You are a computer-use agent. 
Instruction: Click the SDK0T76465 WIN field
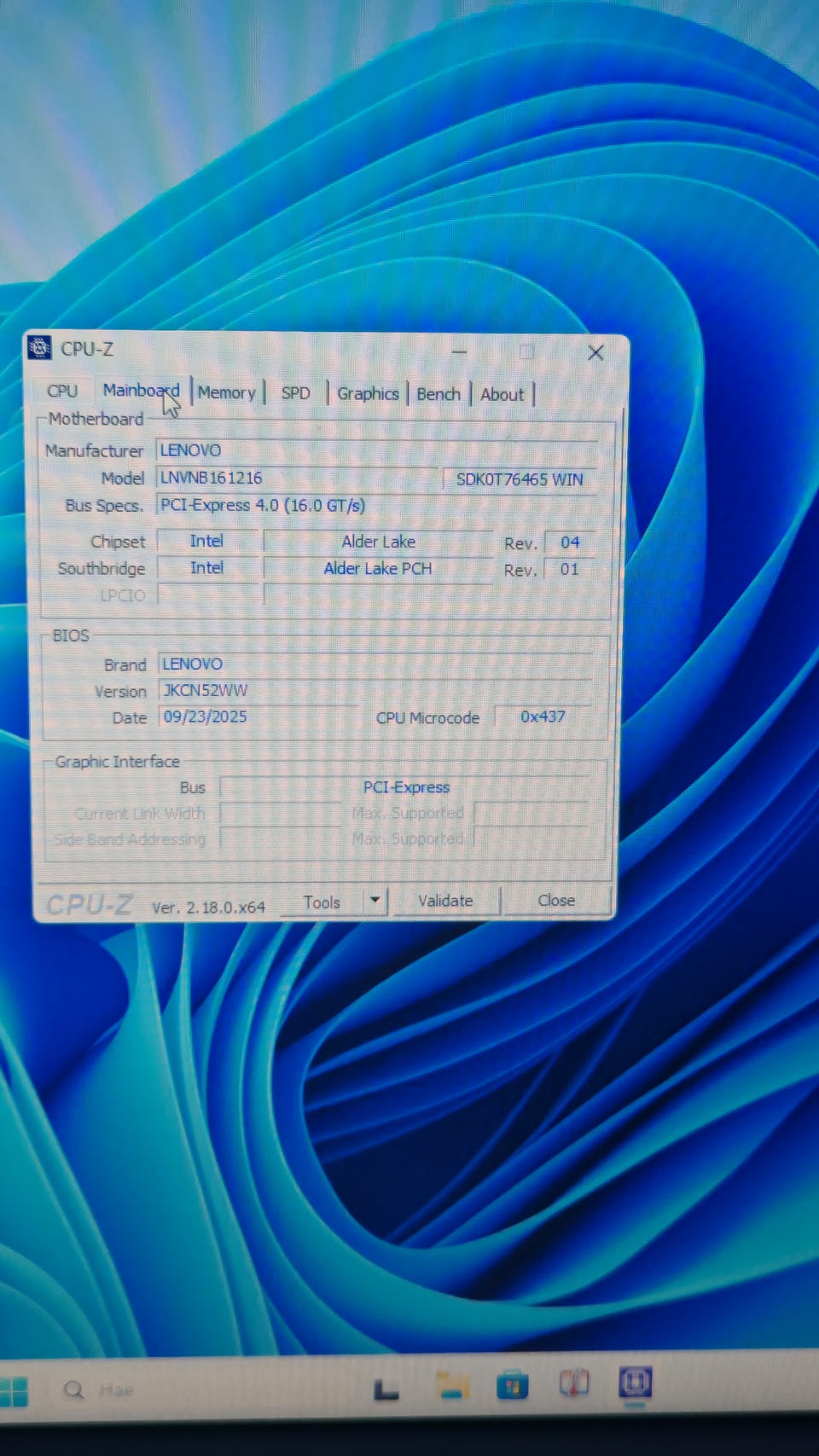click(520, 479)
